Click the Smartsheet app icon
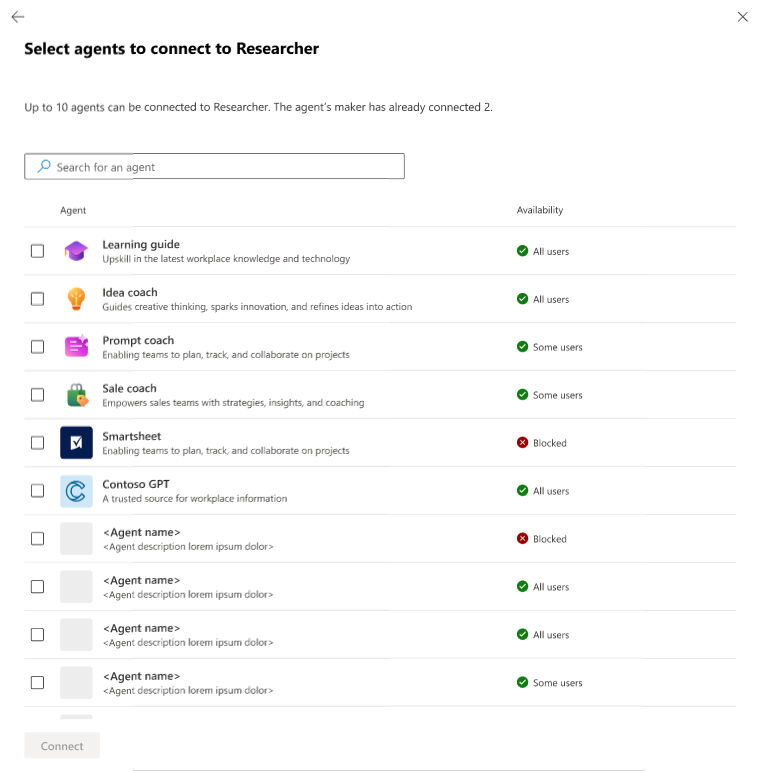Viewport: 759px width, 771px height. click(76, 443)
